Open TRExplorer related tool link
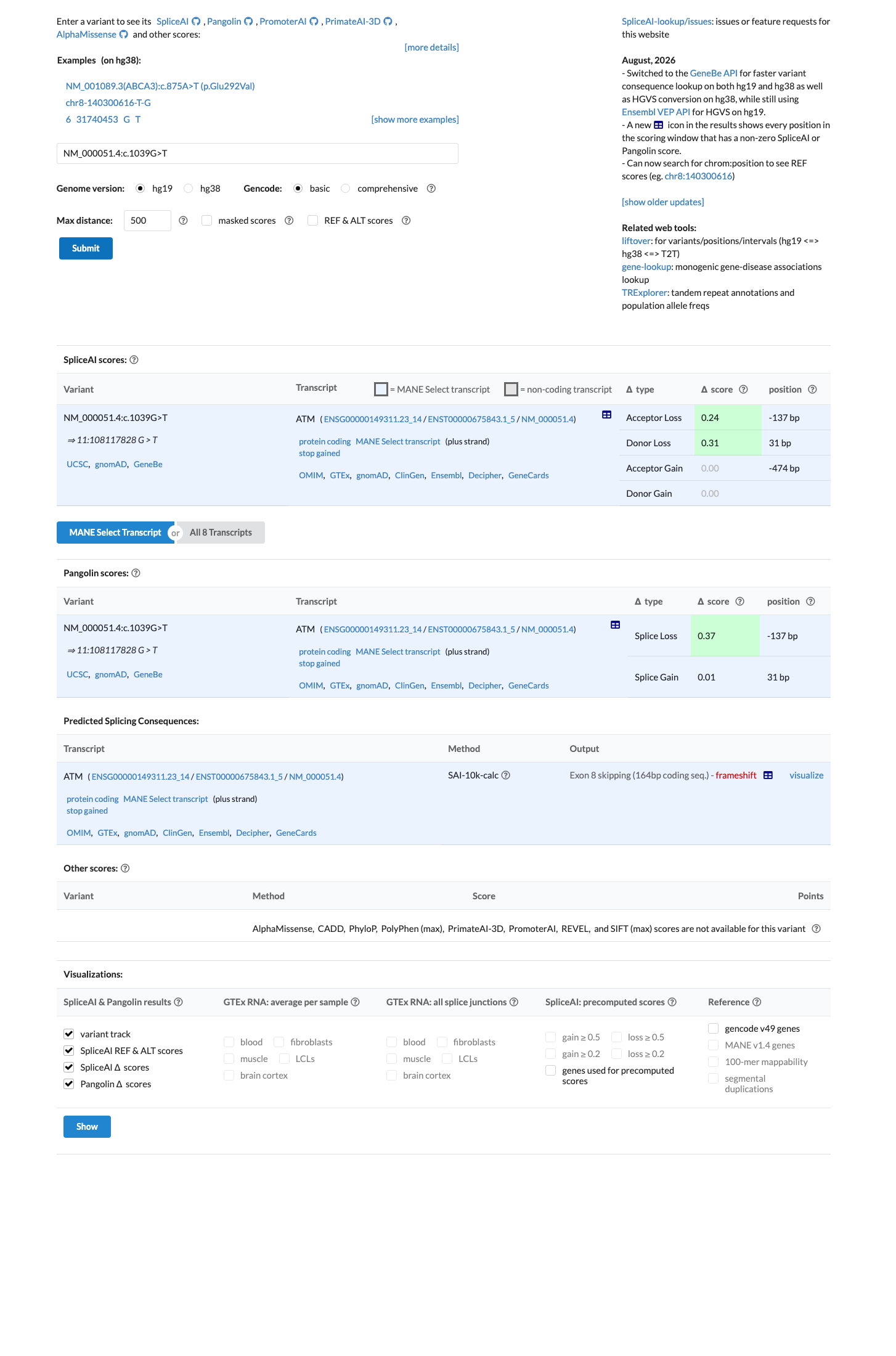896x1356 pixels. [x=644, y=293]
